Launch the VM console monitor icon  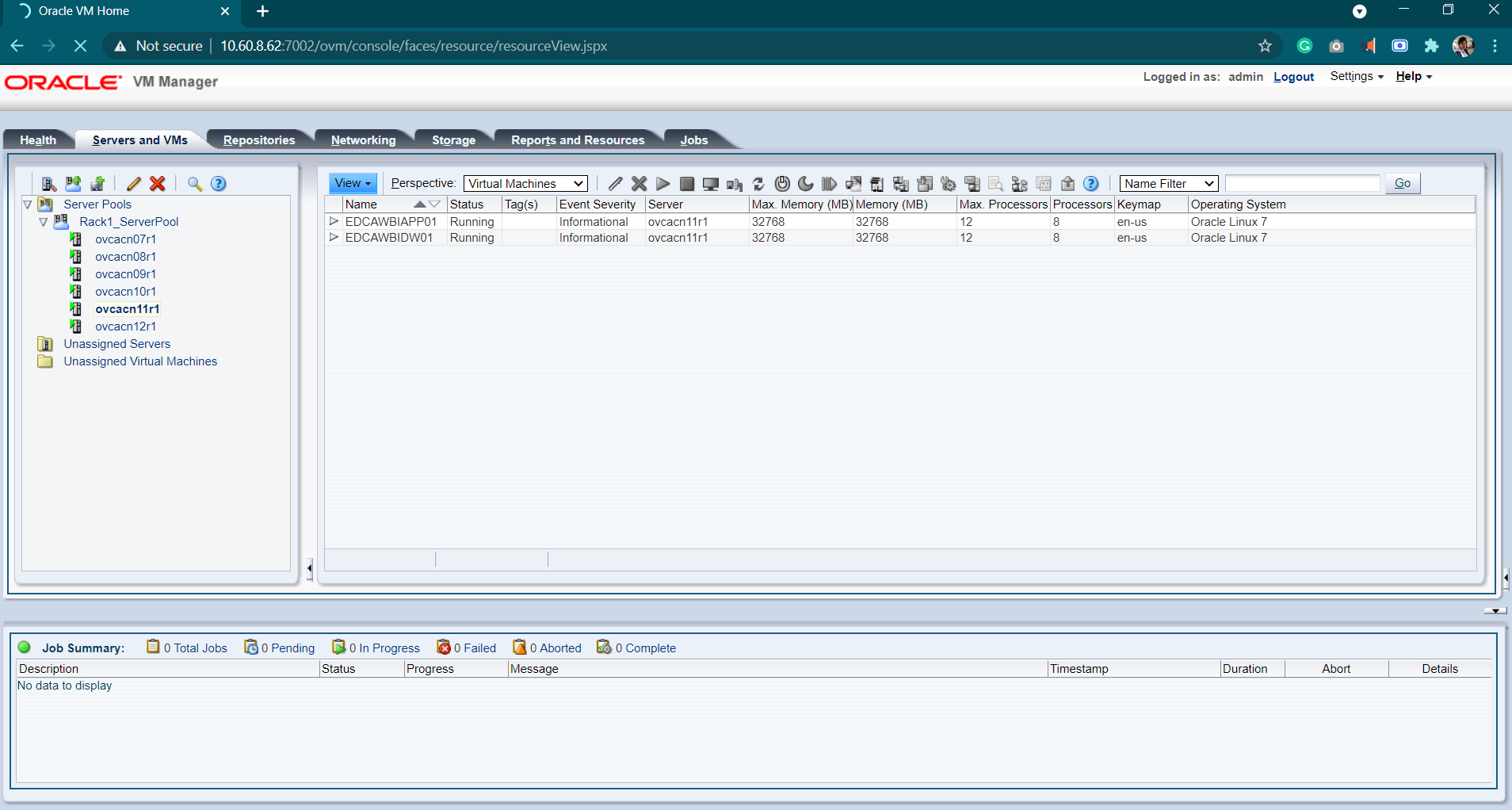tap(711, 184)
